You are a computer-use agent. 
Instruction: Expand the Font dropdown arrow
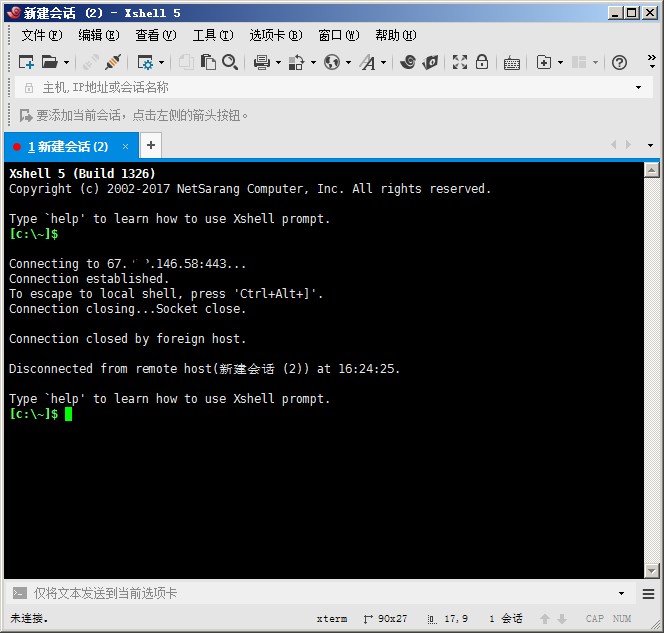383,63
